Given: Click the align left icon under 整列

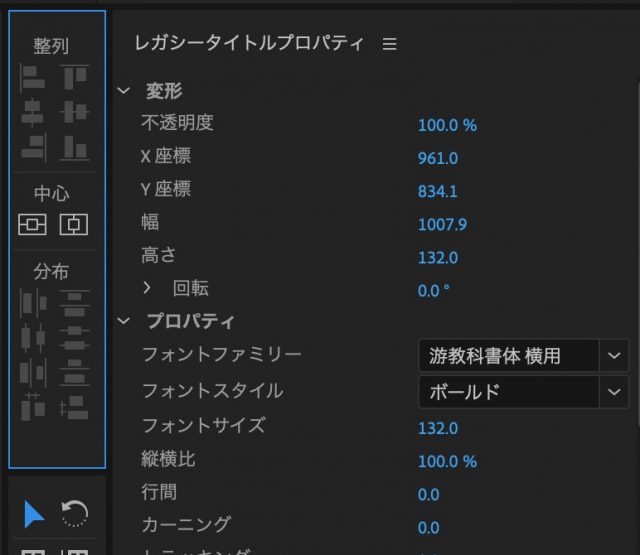Looking at the screenshot, I should pyautogui.click(x=33, y=77).
